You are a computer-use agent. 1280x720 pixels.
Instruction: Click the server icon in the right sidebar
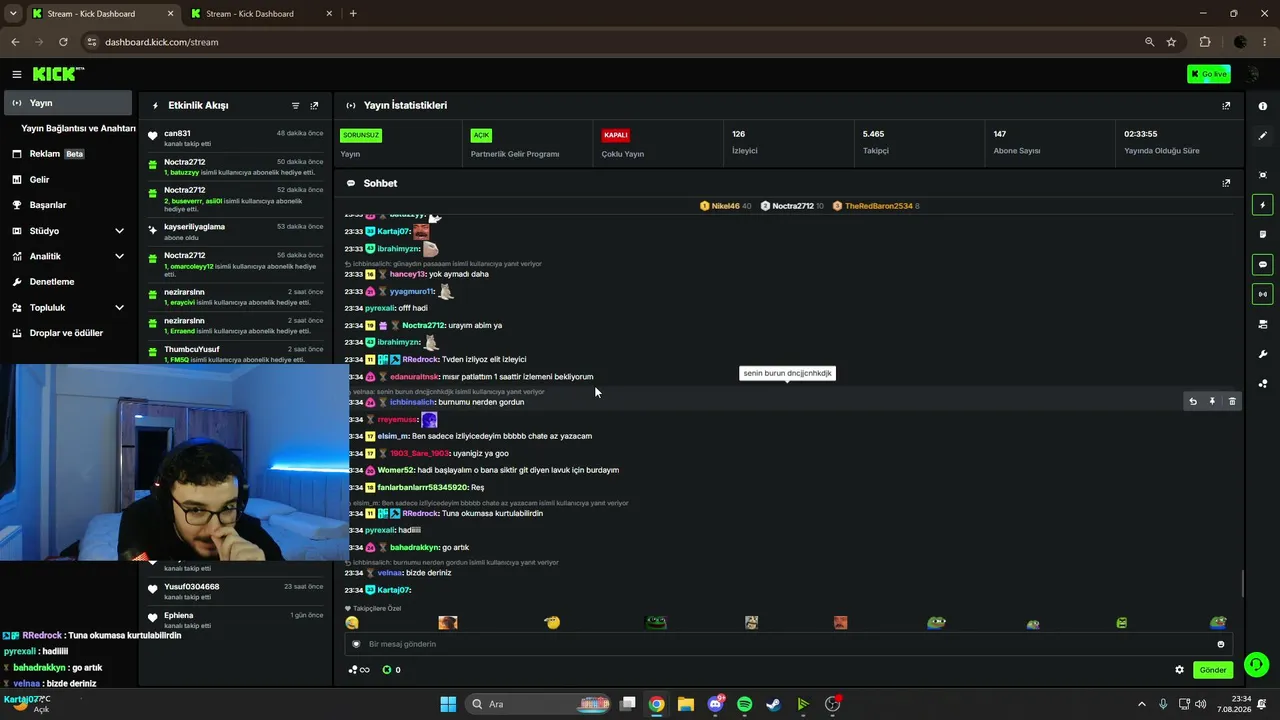(x=1263, y=324)
